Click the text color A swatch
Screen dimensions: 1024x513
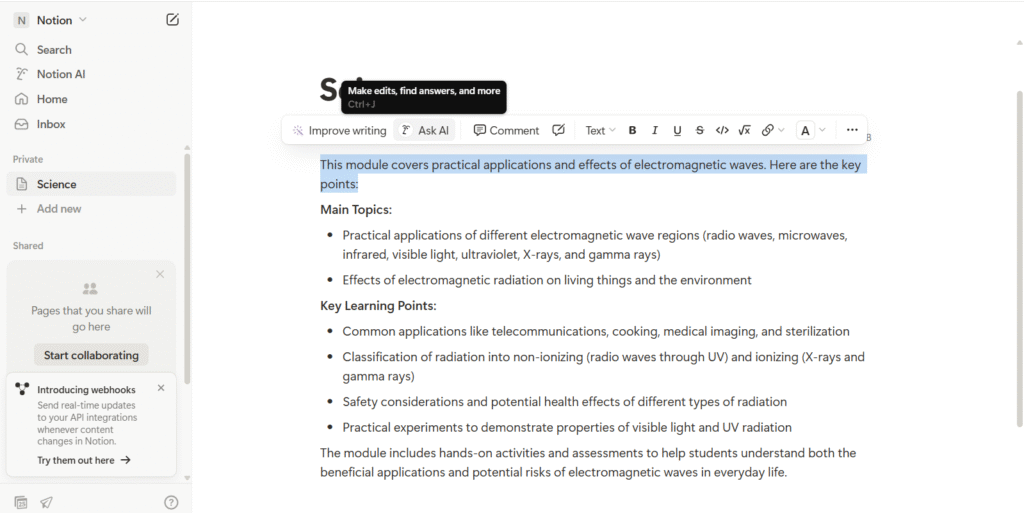point(805,131)
